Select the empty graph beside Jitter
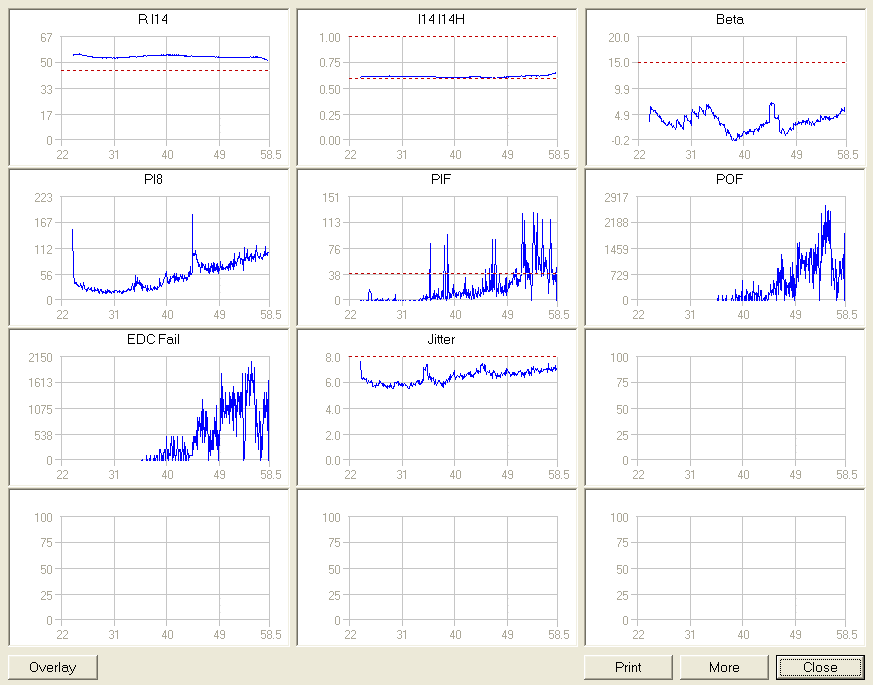Viewport: 873px width, 685px height. pyautogui.click(x=745, y=408)
